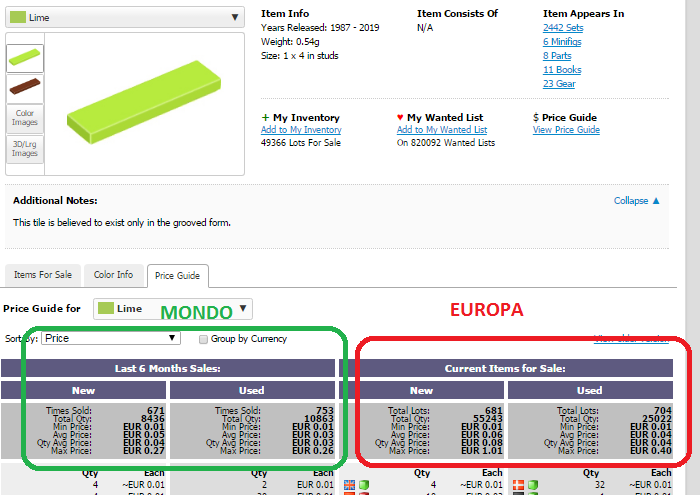Open the Lime color dropdown above the image
The image size is (700, 495).
(125, 17)
